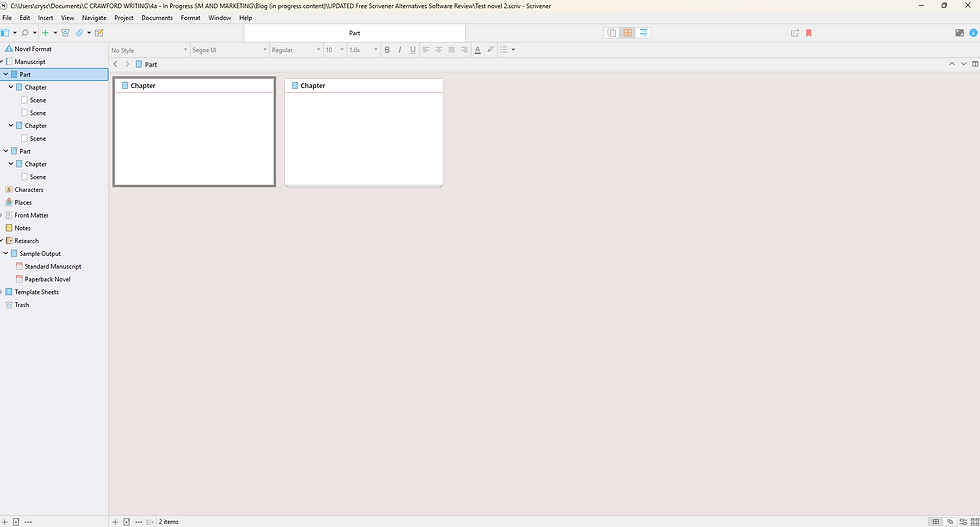Screen dimensions: 980x527
Task: Click the paperclip Insert icon
Action: tap(79, 33)
